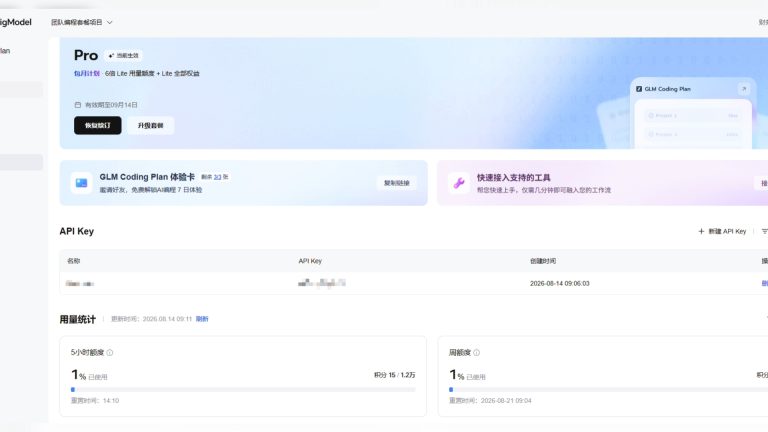The width and height of the screenshot is (768, 432).
Task: Open the 包月计划 link
Action: coord(87,73)
